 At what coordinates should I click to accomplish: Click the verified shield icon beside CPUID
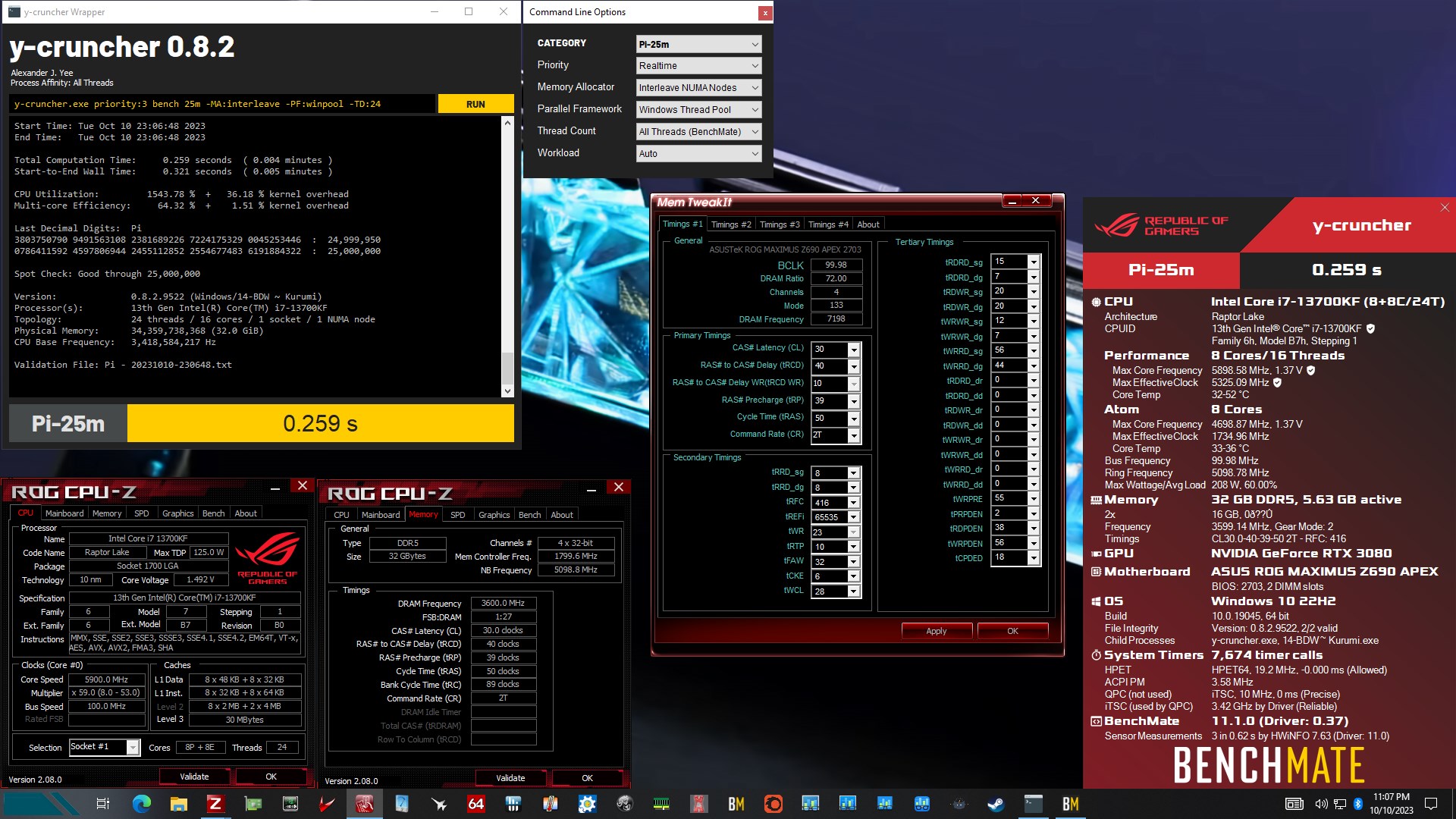tap(1370, 329)
